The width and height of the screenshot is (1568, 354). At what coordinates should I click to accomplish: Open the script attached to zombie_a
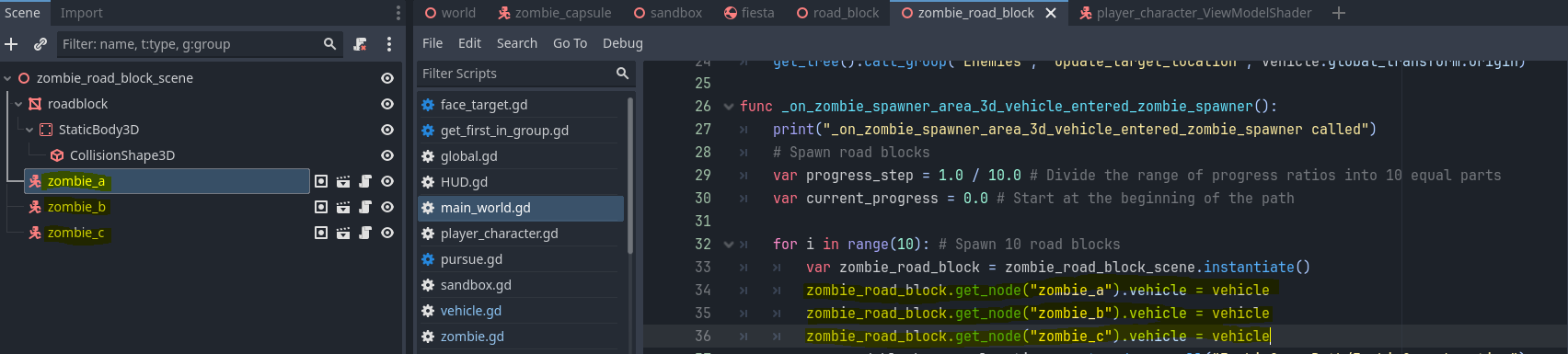point(365,182)
